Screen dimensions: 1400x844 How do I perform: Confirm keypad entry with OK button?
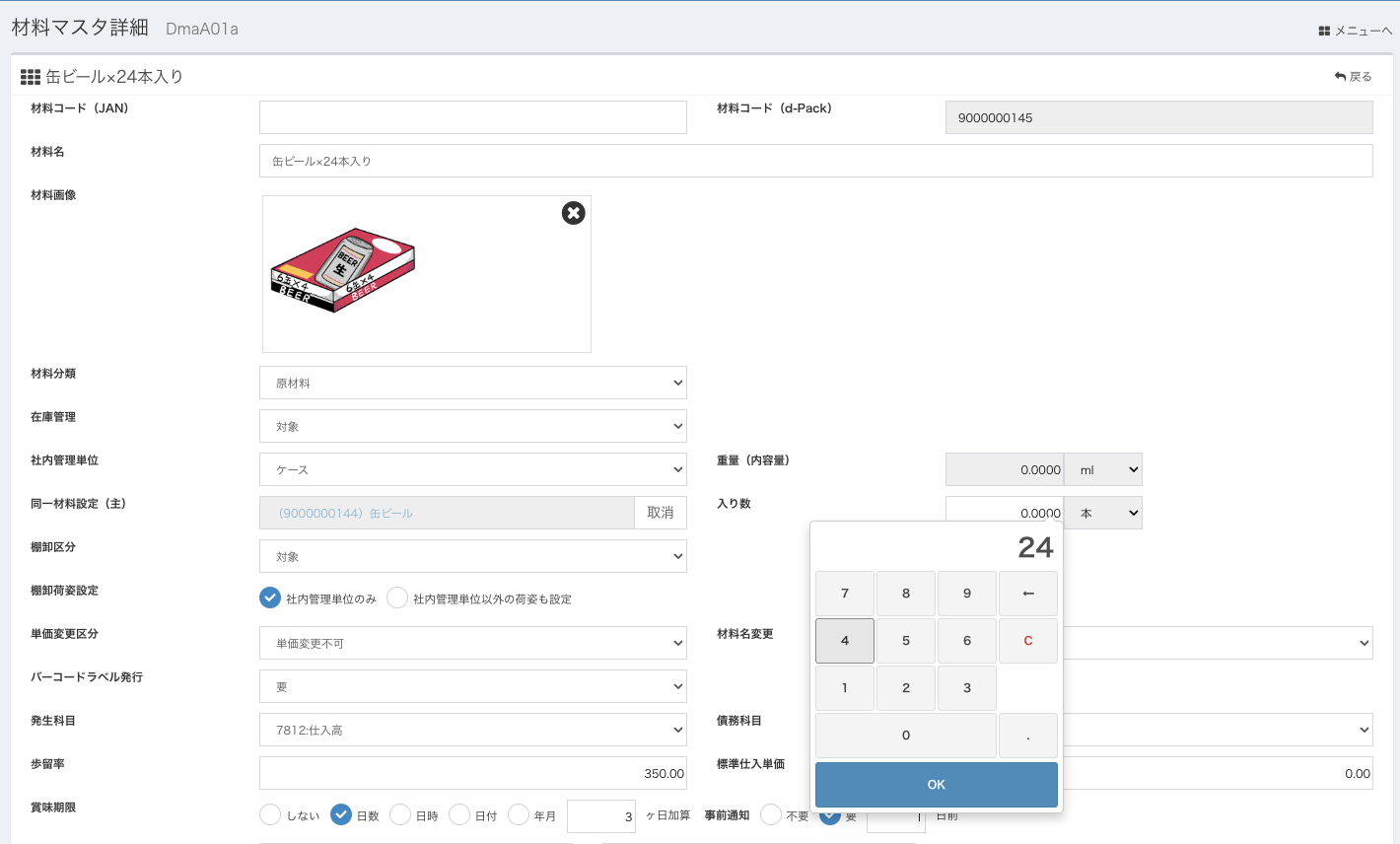pyautogui.click(x=936, y=785)
